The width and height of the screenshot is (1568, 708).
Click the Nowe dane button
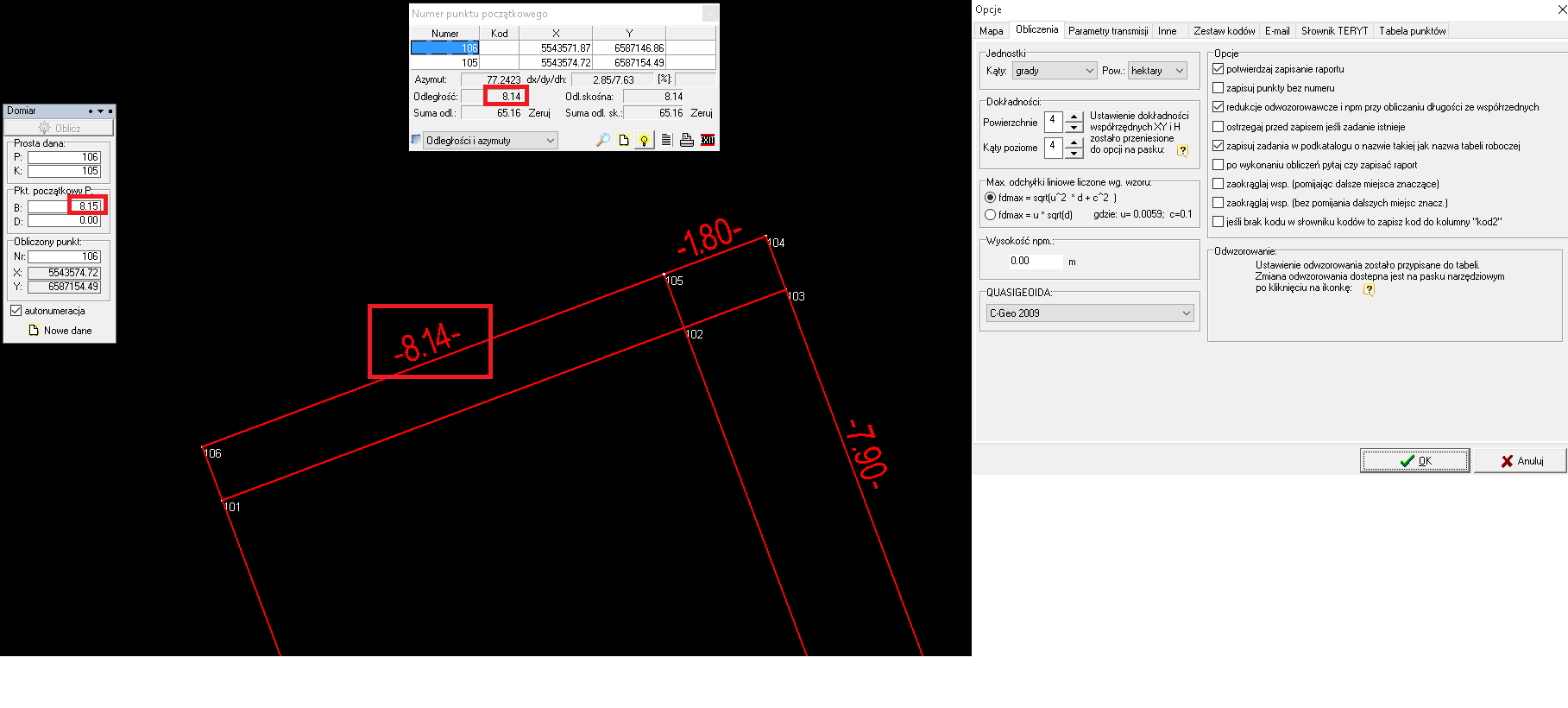tap(60, 331)
